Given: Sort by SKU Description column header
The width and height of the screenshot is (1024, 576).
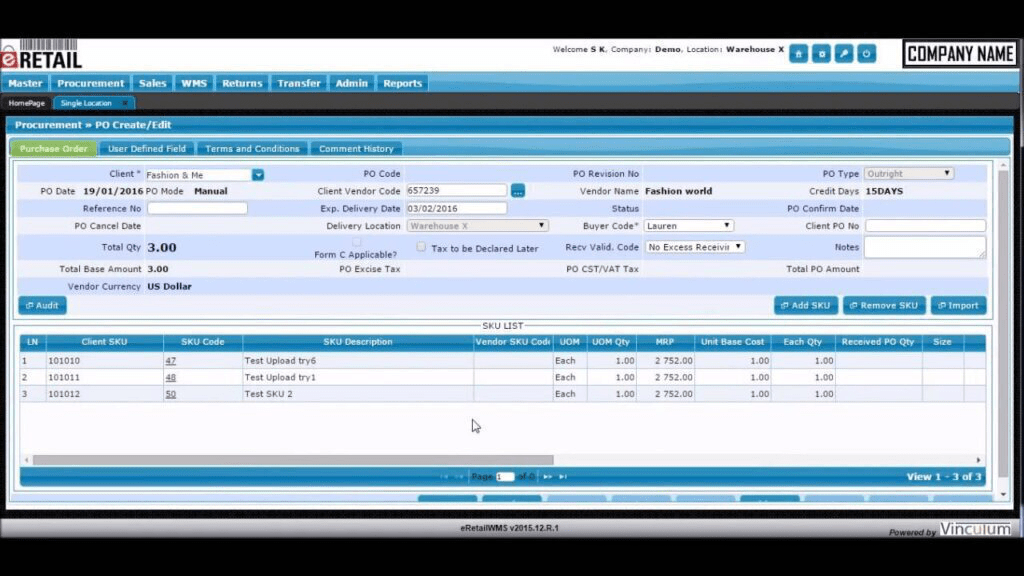Looking at the screenshot, I should [x=358, y=342].
